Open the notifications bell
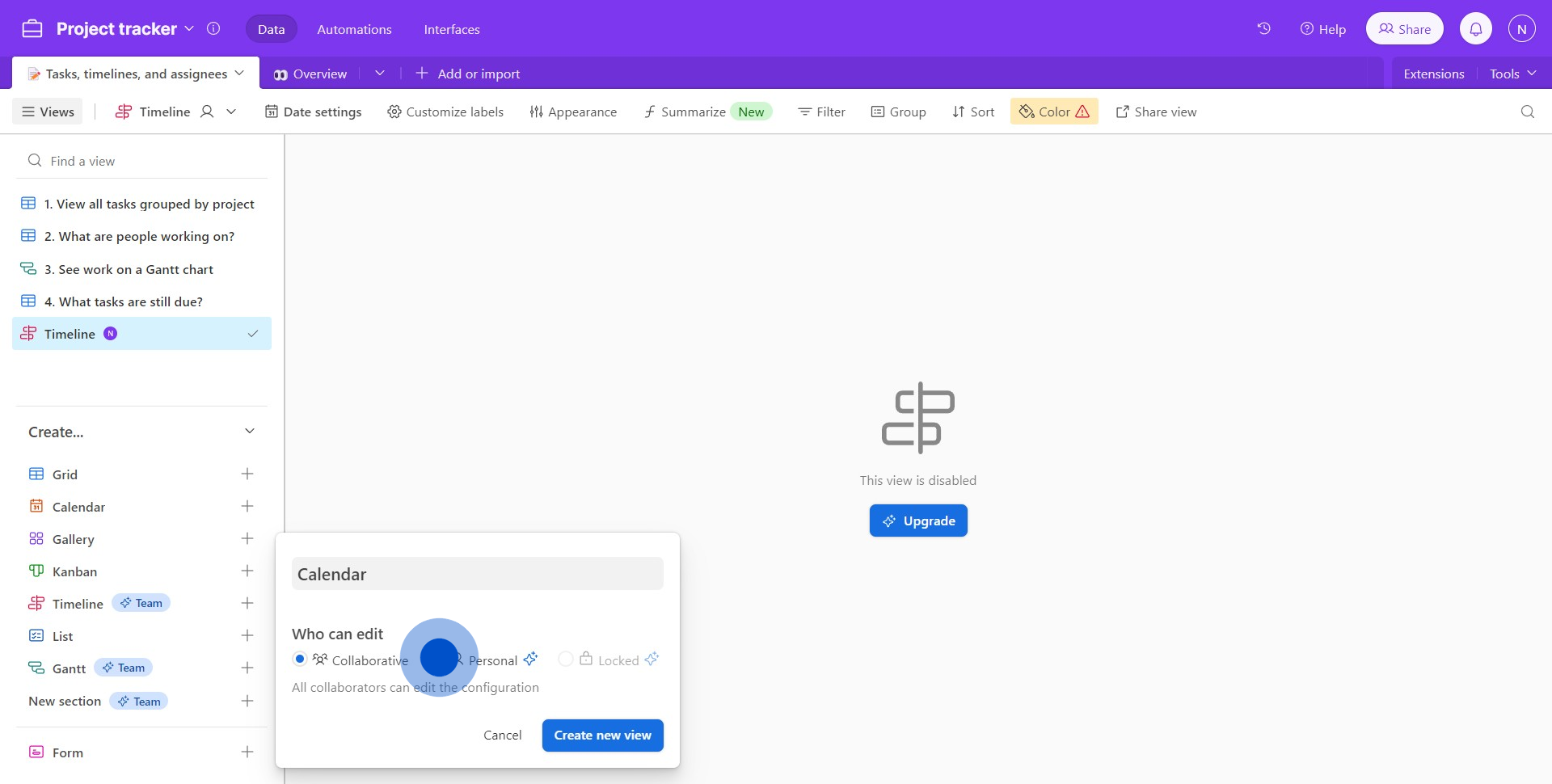Screen dimensions: 1552x784 pyautogui.click(x=1475, y=29)
